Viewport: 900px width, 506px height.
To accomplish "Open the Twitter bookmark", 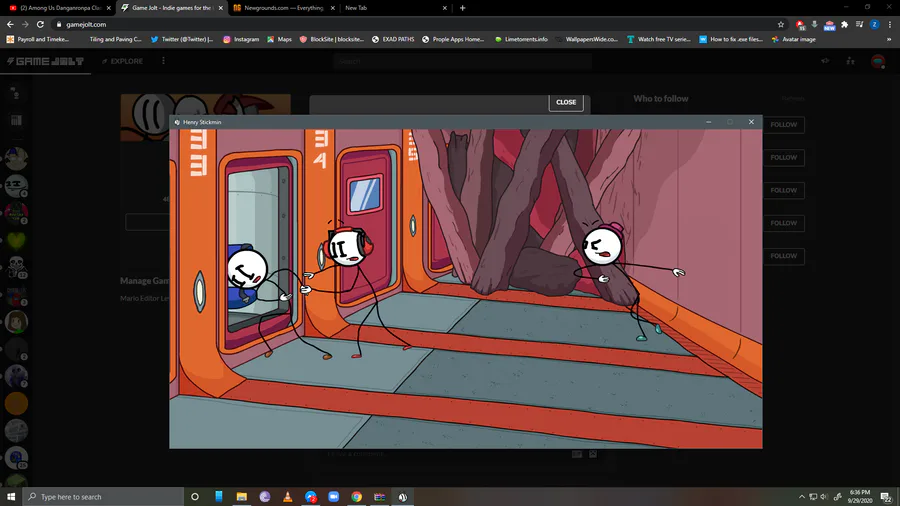I will [182, 39].
